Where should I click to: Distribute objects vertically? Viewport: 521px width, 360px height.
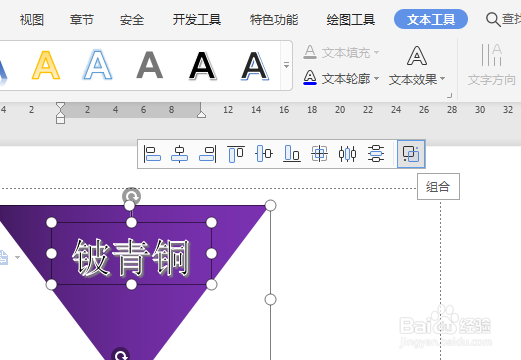376,154
